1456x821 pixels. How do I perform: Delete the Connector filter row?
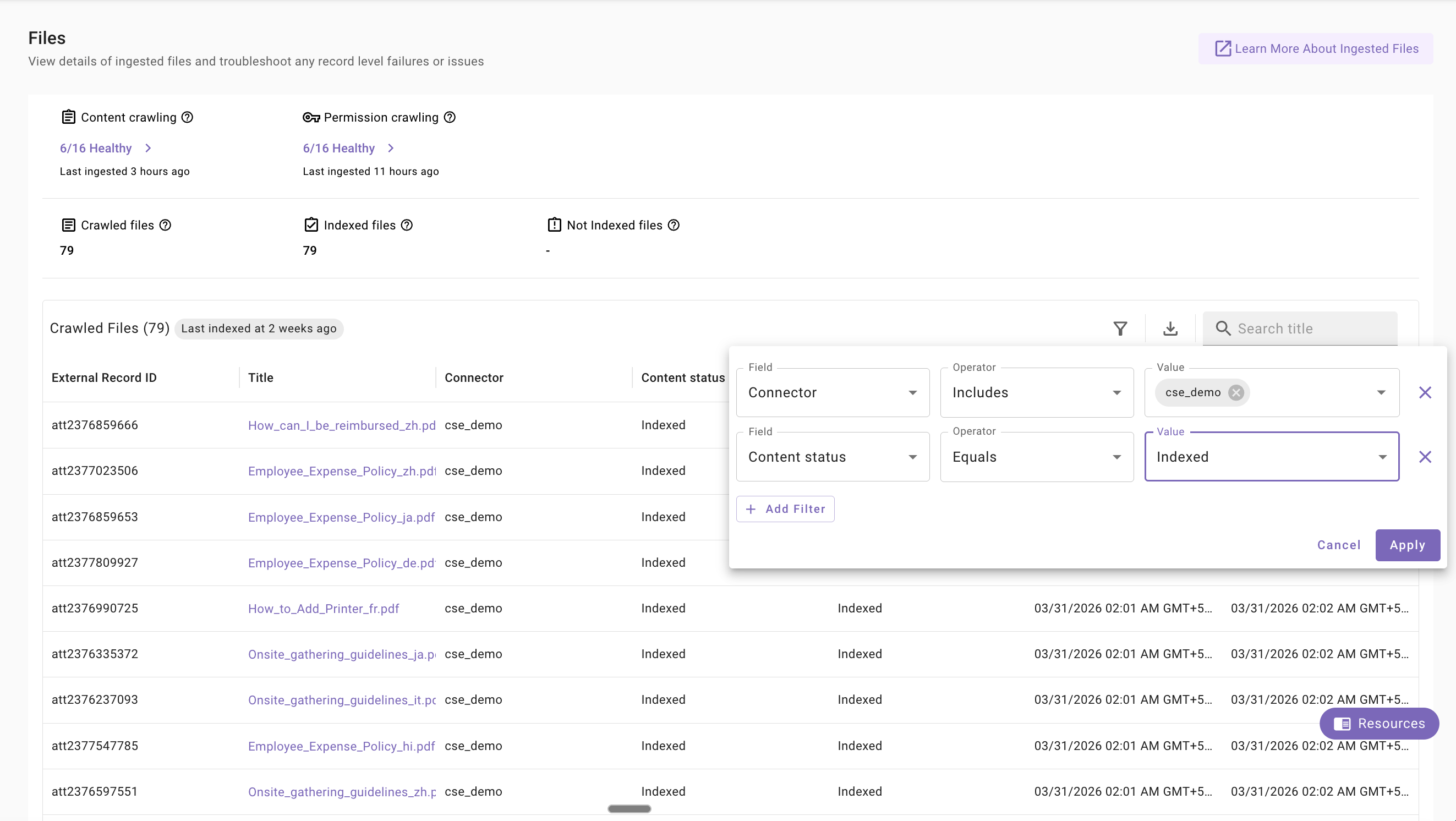coord(1425,392)
